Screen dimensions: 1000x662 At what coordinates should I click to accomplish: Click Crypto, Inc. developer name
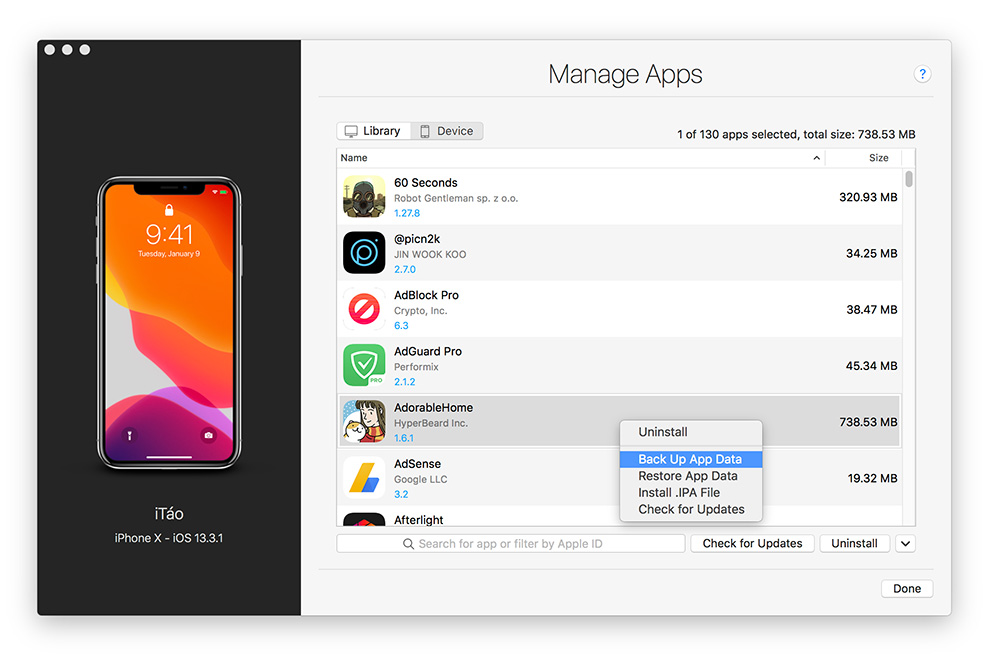420,310
